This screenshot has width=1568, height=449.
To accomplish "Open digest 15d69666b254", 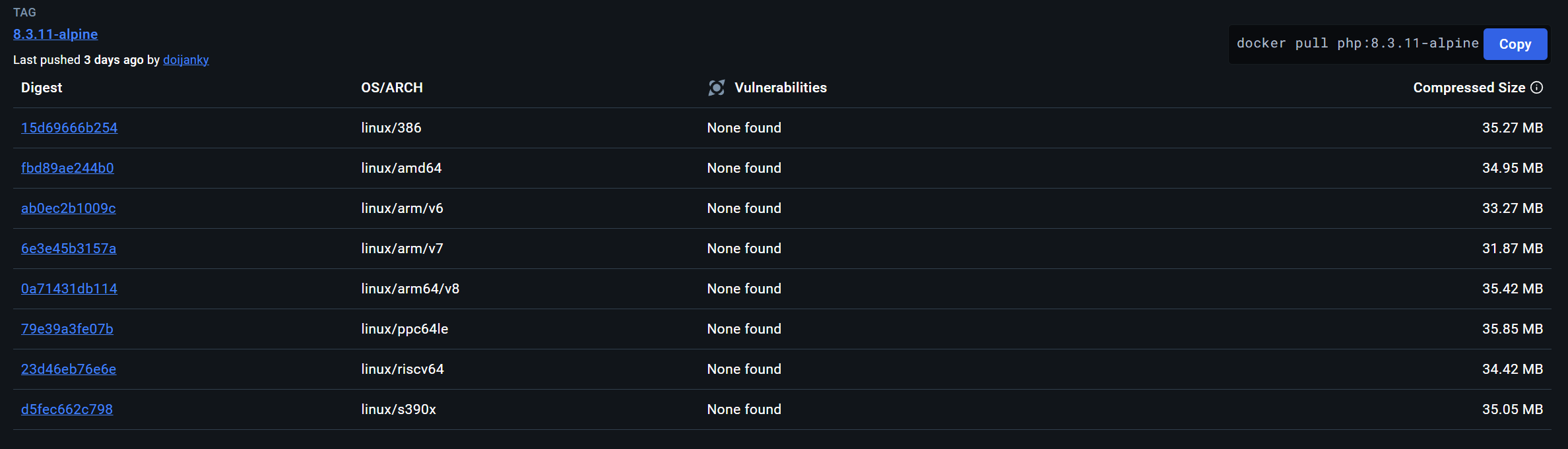I will coord(69,128).
